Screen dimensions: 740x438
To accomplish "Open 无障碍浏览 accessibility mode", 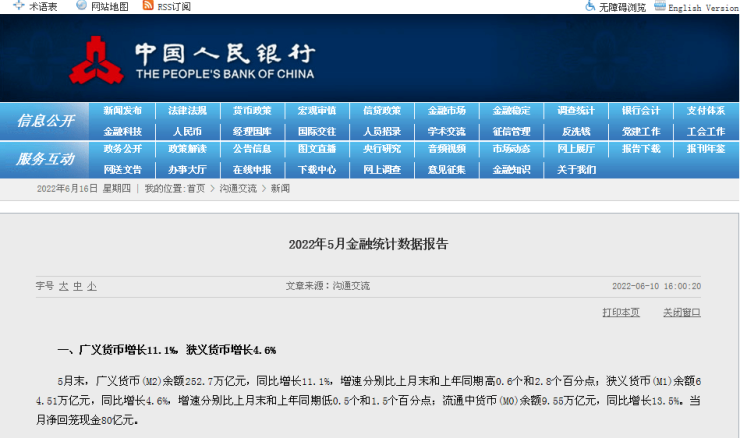I will click(x=622, y=8).
